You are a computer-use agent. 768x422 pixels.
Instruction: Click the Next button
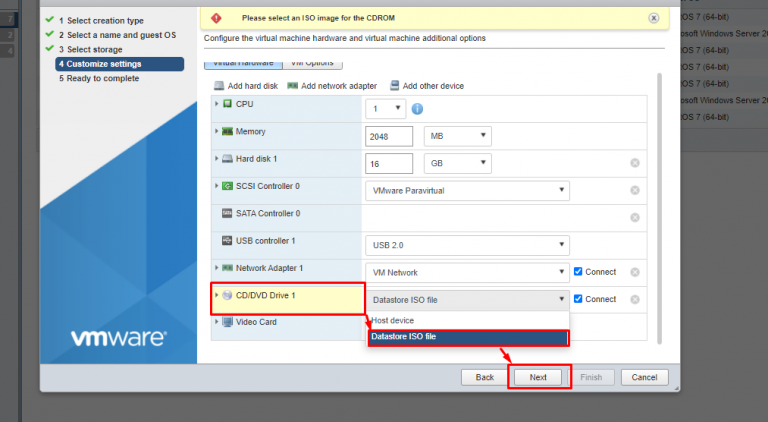(538, 377)
